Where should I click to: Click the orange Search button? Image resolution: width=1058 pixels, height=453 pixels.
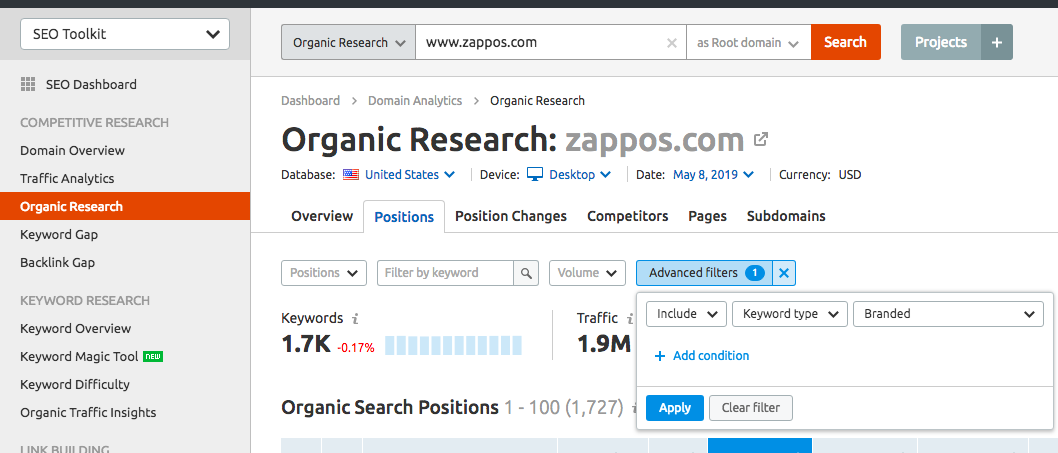pyautogui.click(x=845, y=42)
